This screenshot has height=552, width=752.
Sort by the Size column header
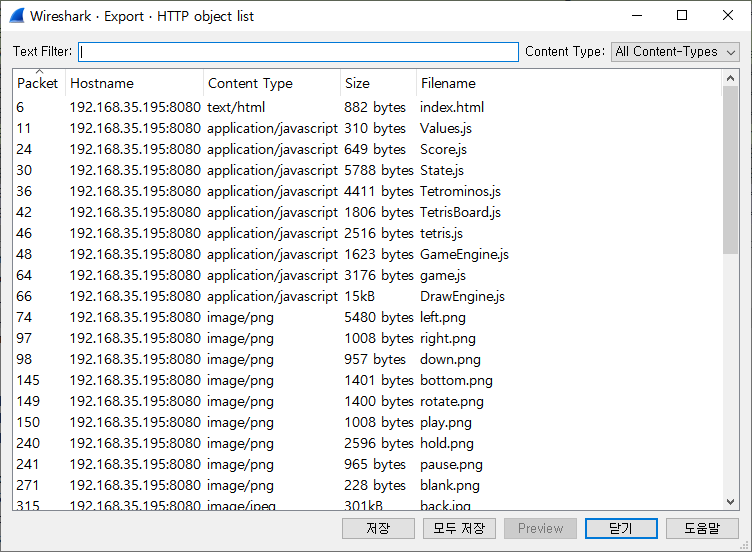tap(378, 83)
